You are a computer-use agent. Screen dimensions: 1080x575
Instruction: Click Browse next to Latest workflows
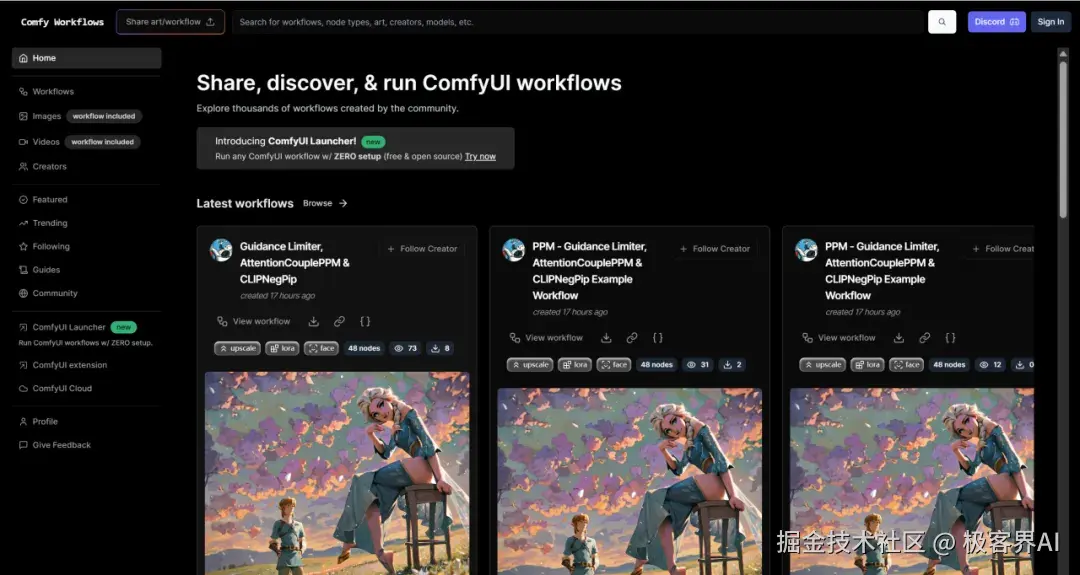point(318,203)
